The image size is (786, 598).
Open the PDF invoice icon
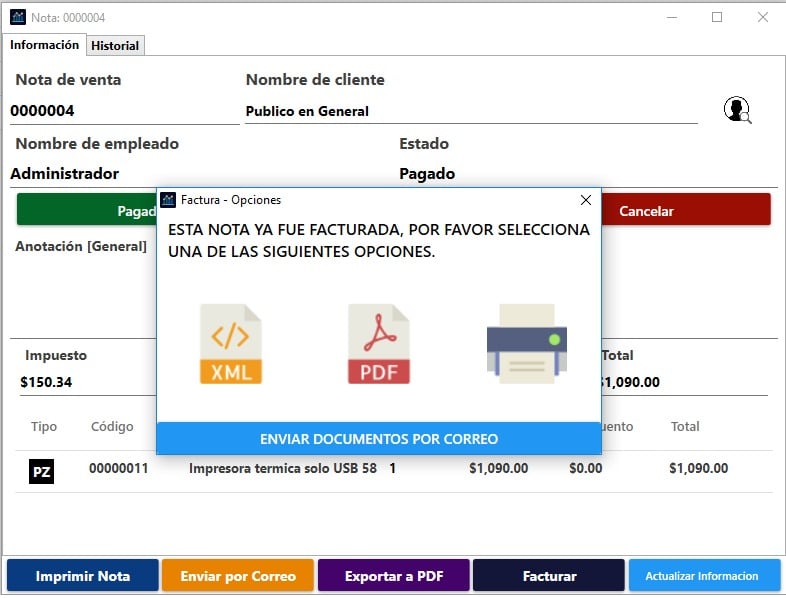coord(378,345)
